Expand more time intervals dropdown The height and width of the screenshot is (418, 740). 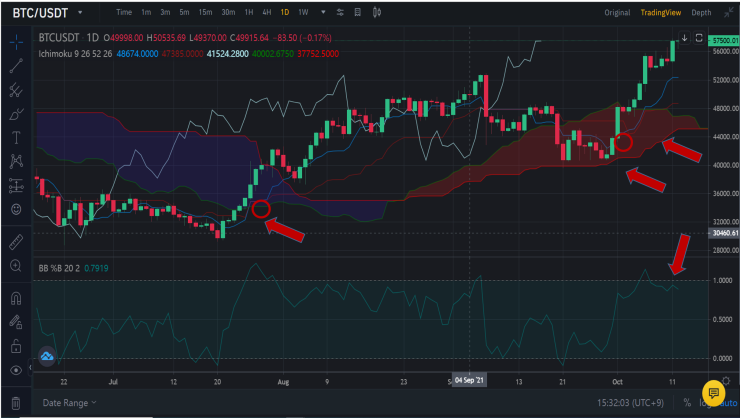click(323, 12)
